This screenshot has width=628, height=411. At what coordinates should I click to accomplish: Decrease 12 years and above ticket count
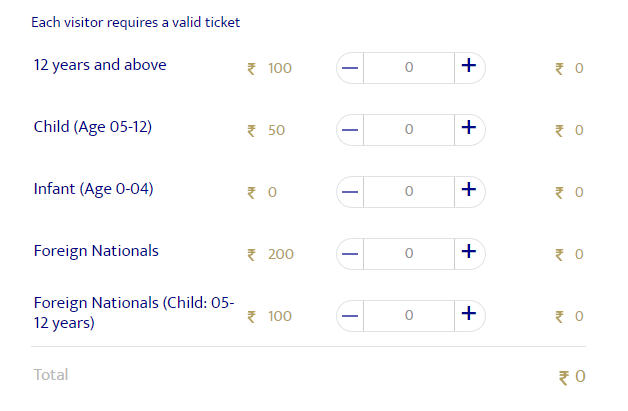click(350, 67)
